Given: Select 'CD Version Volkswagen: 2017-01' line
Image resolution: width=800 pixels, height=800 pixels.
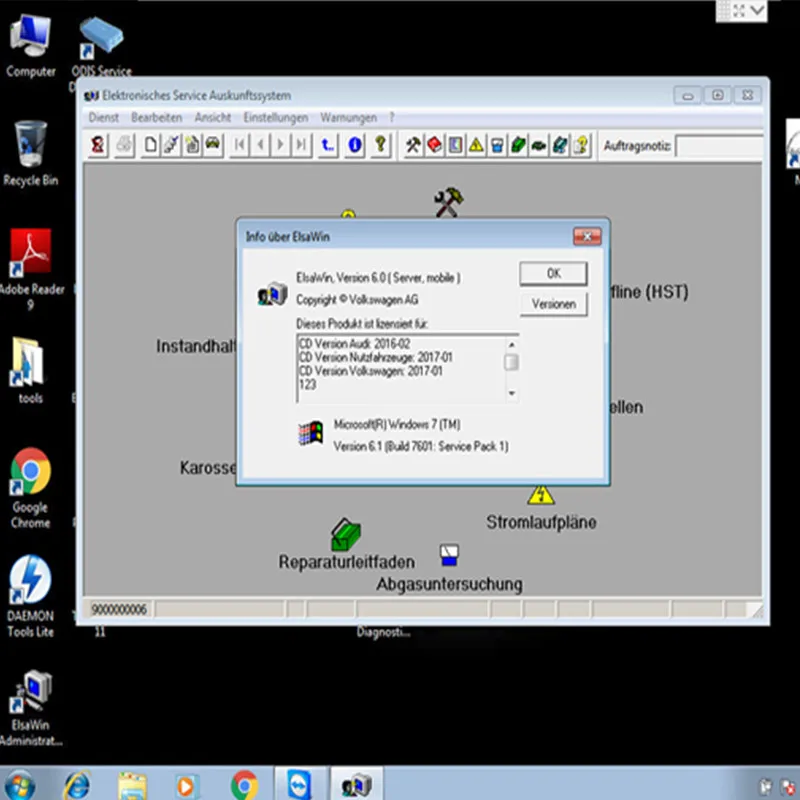Looking at the screenshot, I should 370,371.
